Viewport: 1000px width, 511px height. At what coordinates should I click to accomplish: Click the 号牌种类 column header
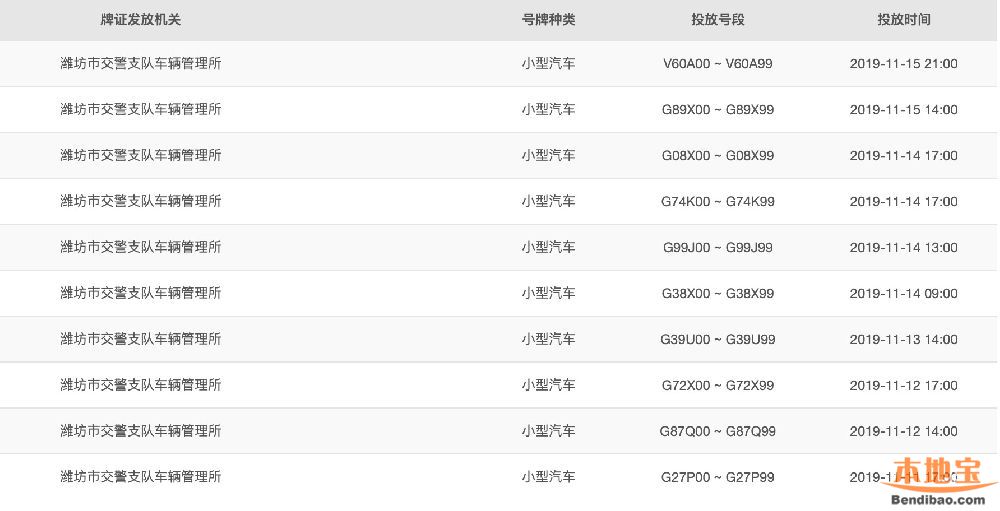[548, 19]
